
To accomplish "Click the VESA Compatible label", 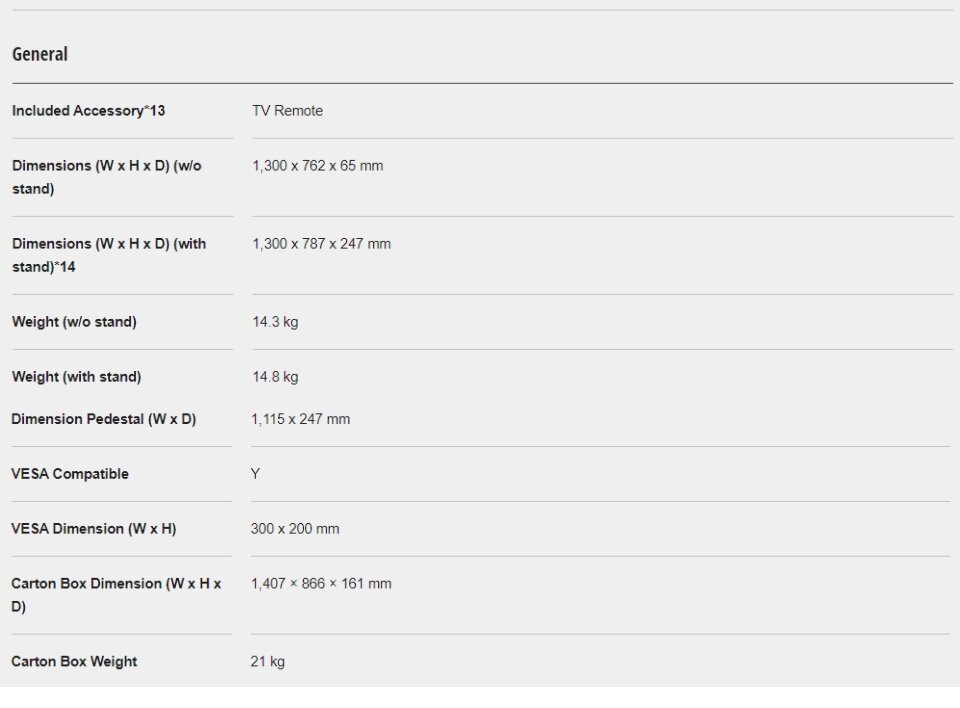I will coord(70,474).
